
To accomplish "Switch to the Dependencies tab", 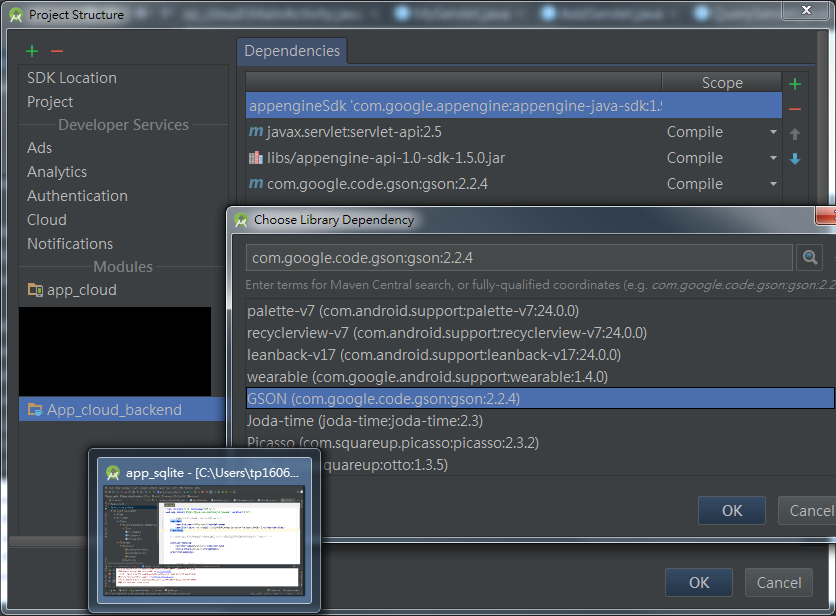I will [292, 51].
